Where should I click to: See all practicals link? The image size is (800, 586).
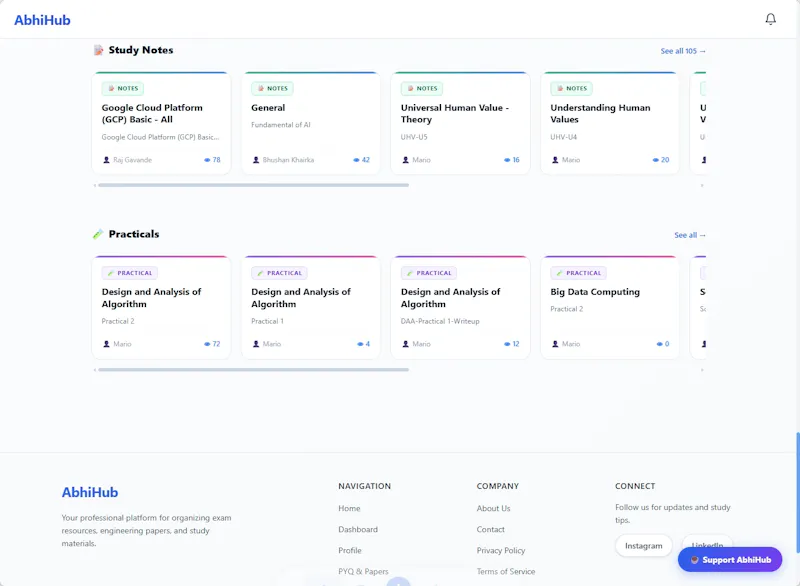point(690,235)
